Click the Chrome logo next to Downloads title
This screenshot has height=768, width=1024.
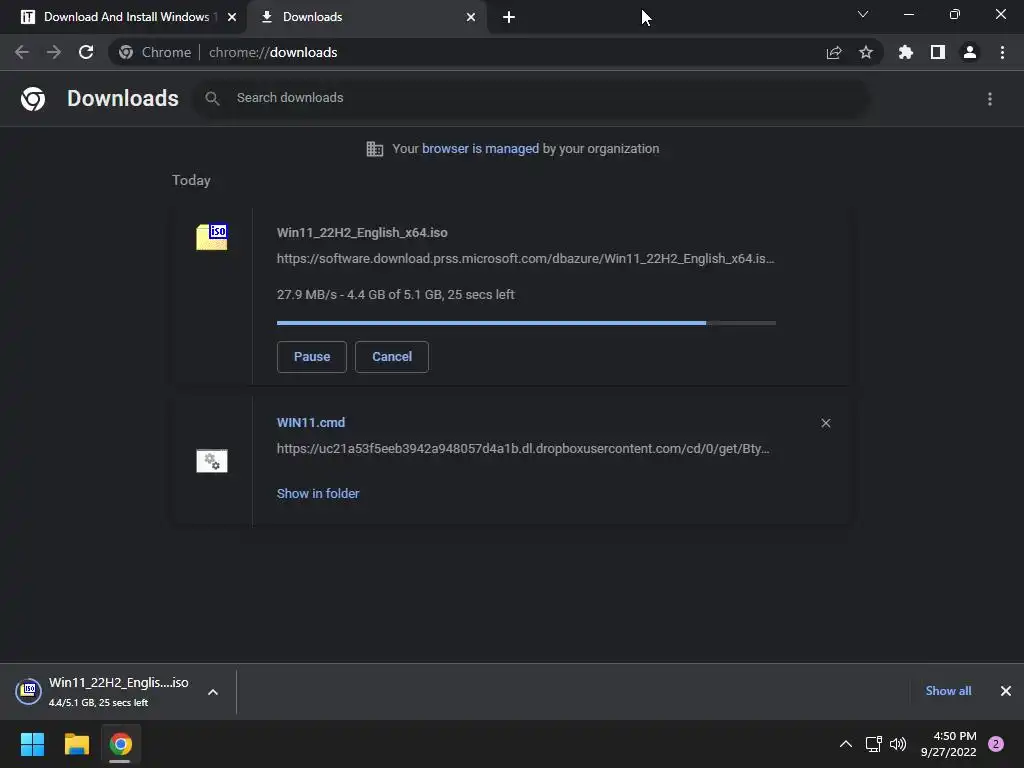[x=33, y=99]
